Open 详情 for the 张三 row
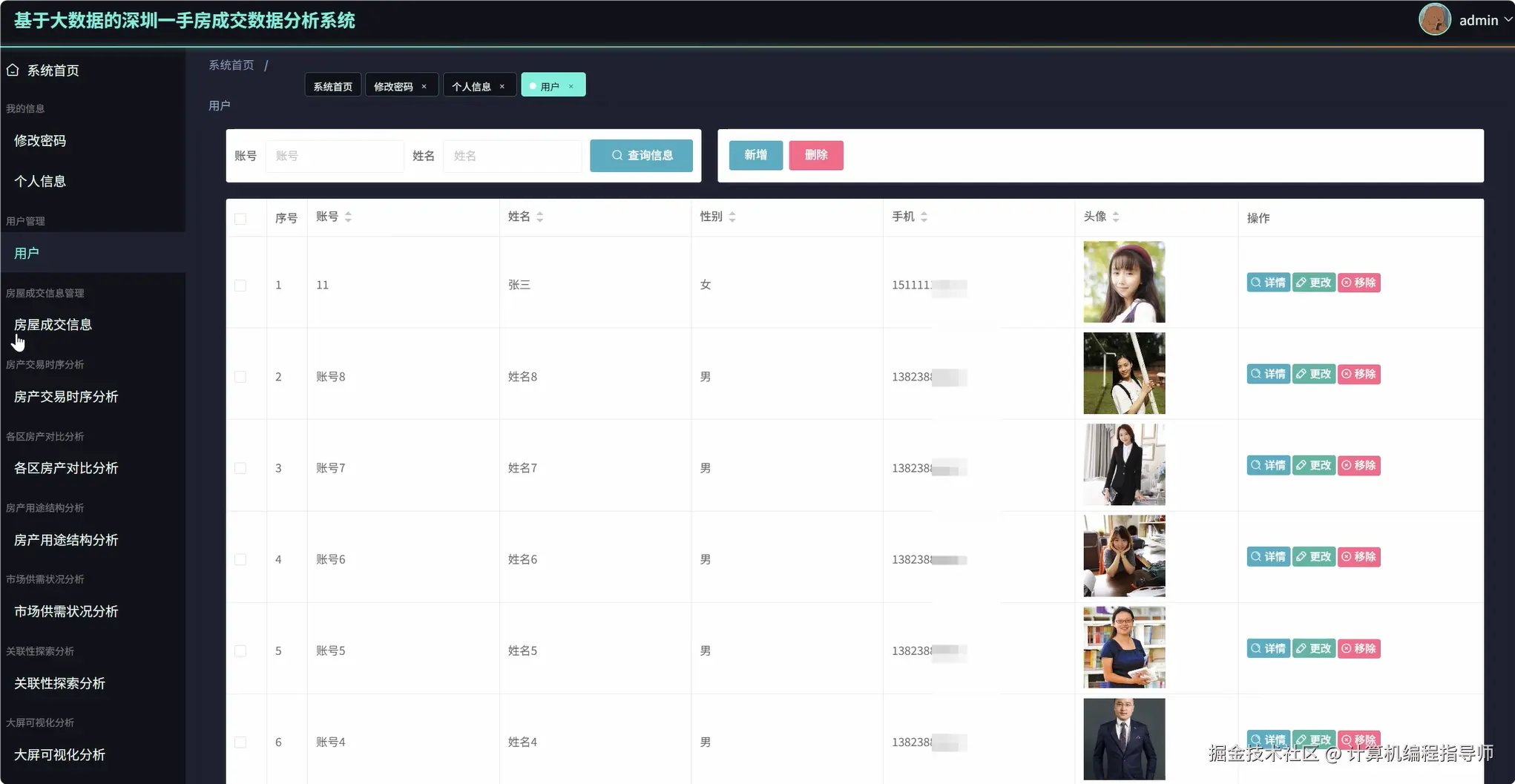 click(x=1268, y=283)
